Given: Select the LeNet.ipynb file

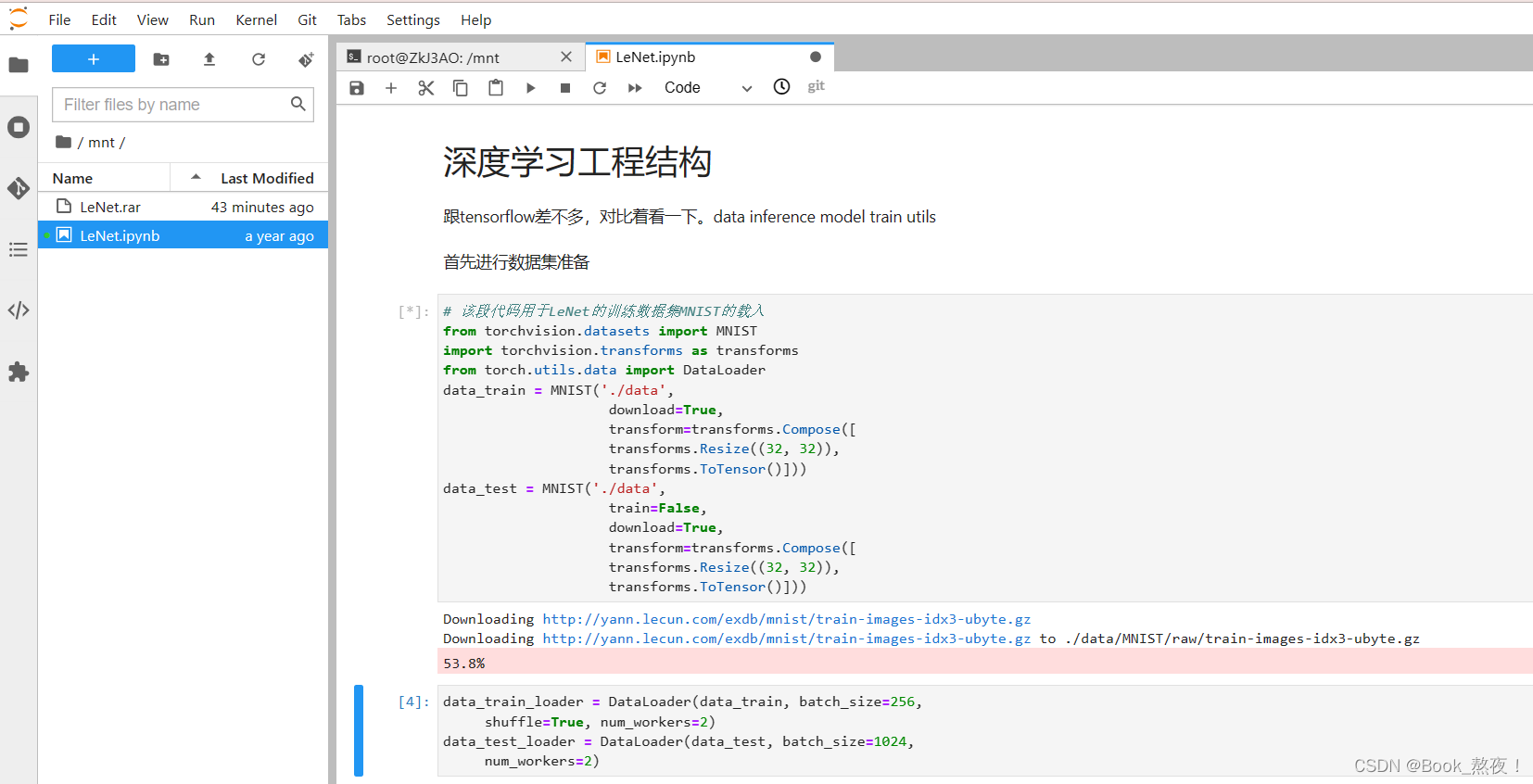Looking at the screenshot, I should (x=184, y=235).
